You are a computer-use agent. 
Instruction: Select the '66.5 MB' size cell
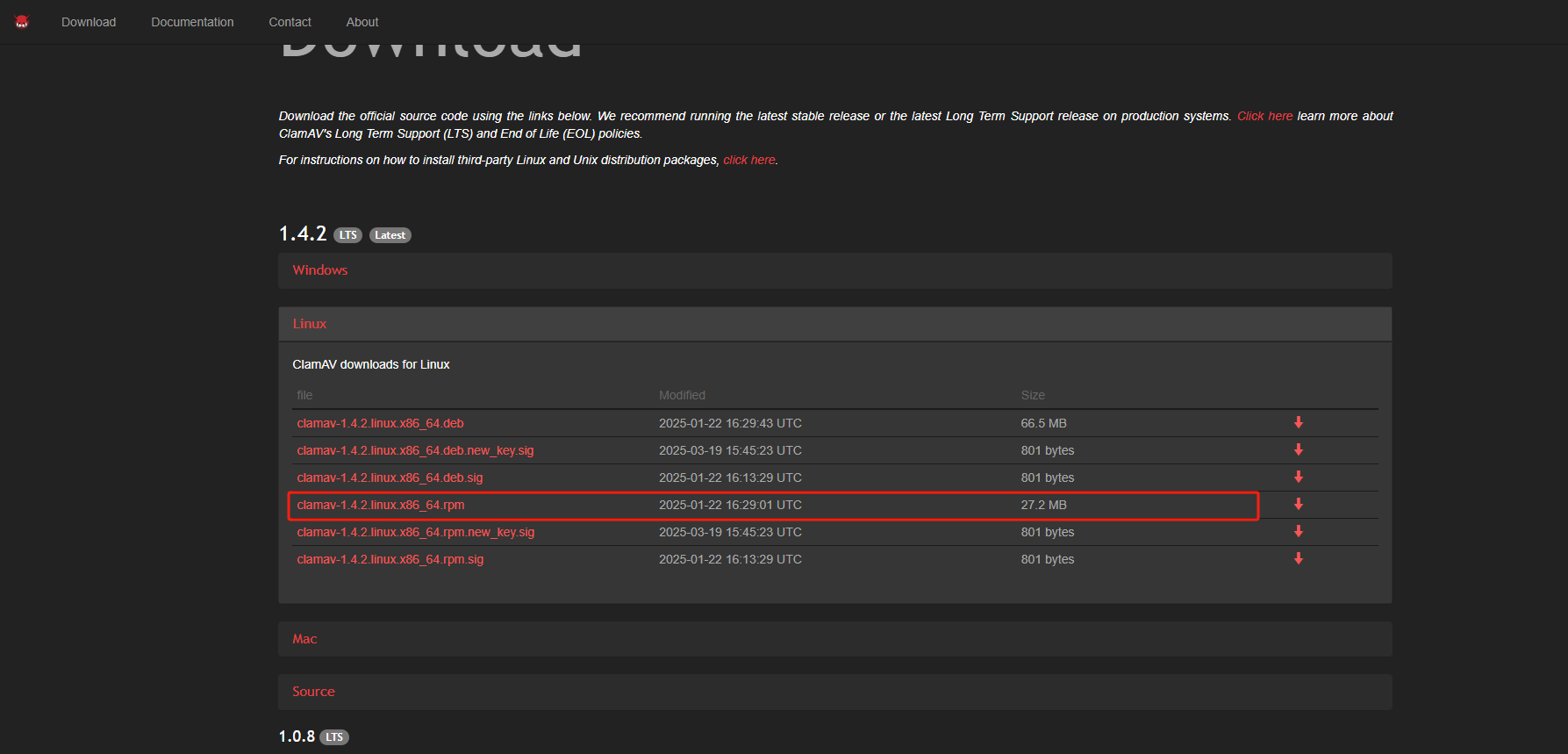1043,423
